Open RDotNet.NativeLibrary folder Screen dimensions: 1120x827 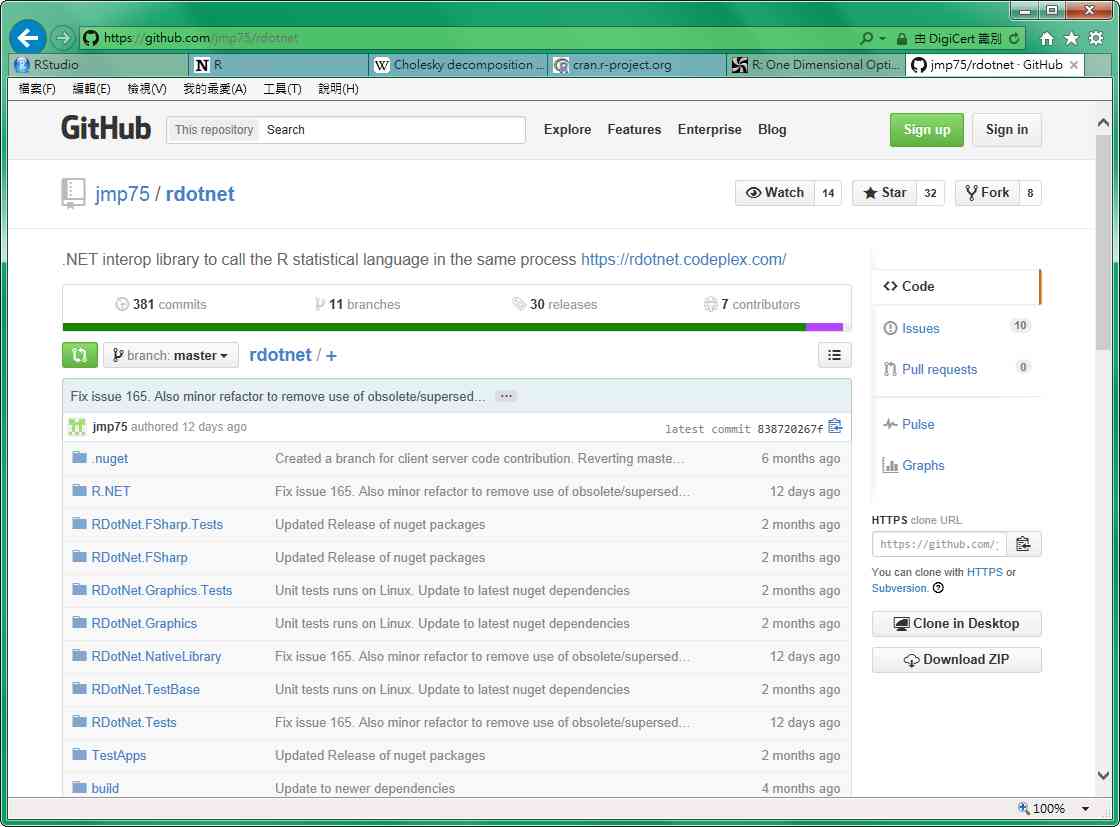point(156,656)
